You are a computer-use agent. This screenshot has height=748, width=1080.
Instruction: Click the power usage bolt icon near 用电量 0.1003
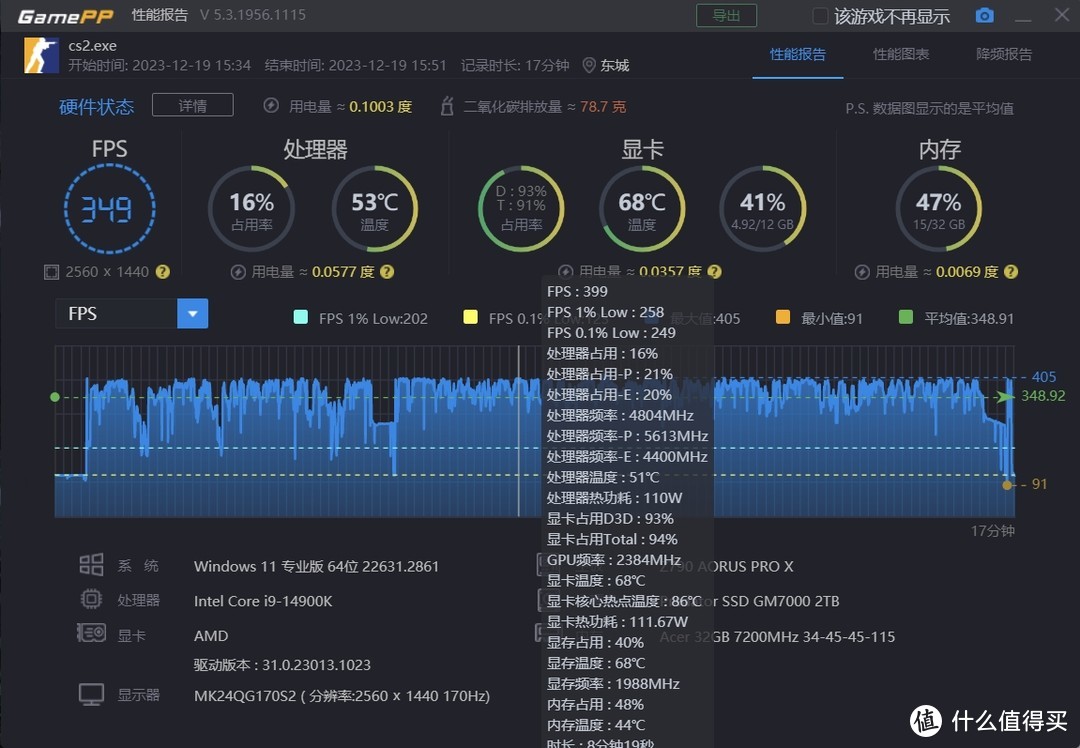click(x=271, y=106)
